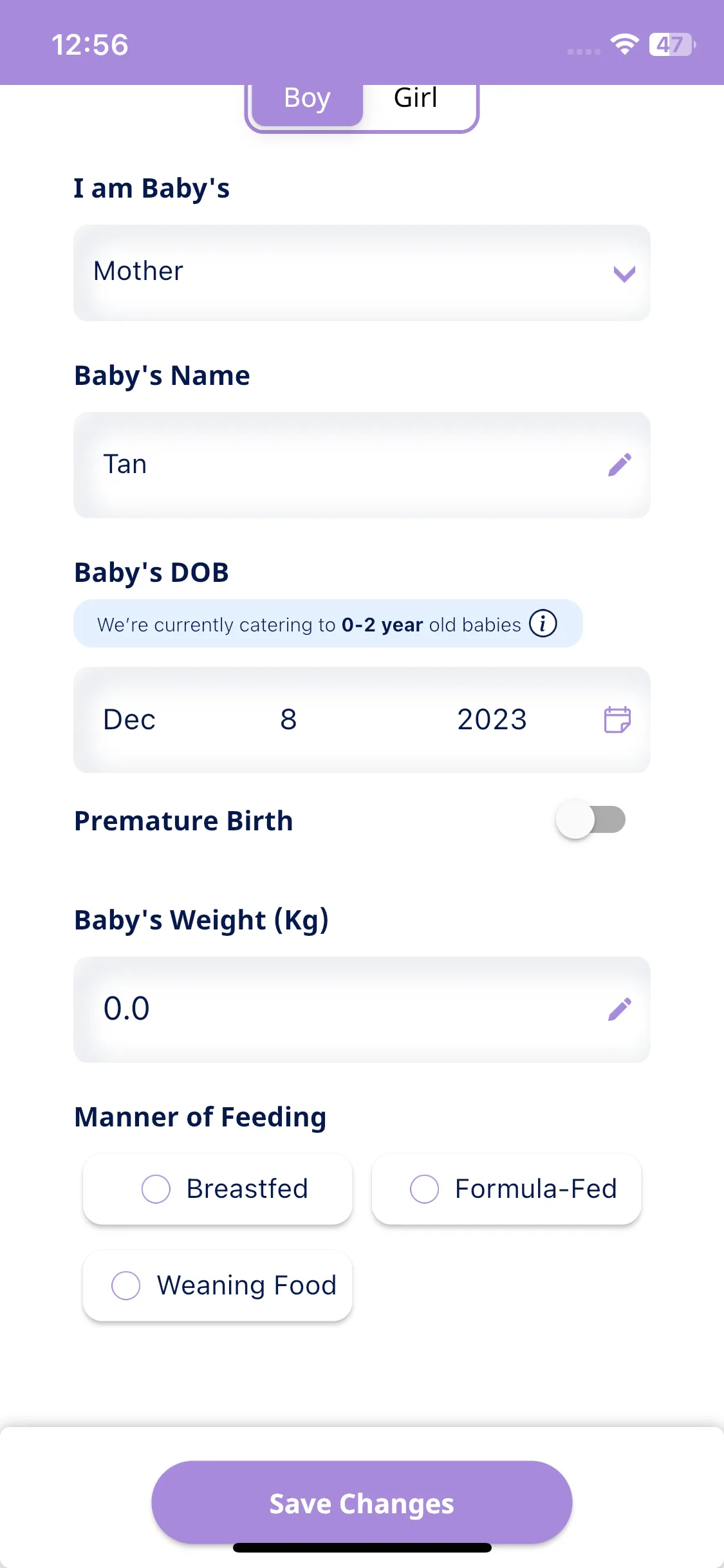Screen dimensions: 724x1568
Task: Select the Breastfed radio option
Action: [x=218, y=1189]
